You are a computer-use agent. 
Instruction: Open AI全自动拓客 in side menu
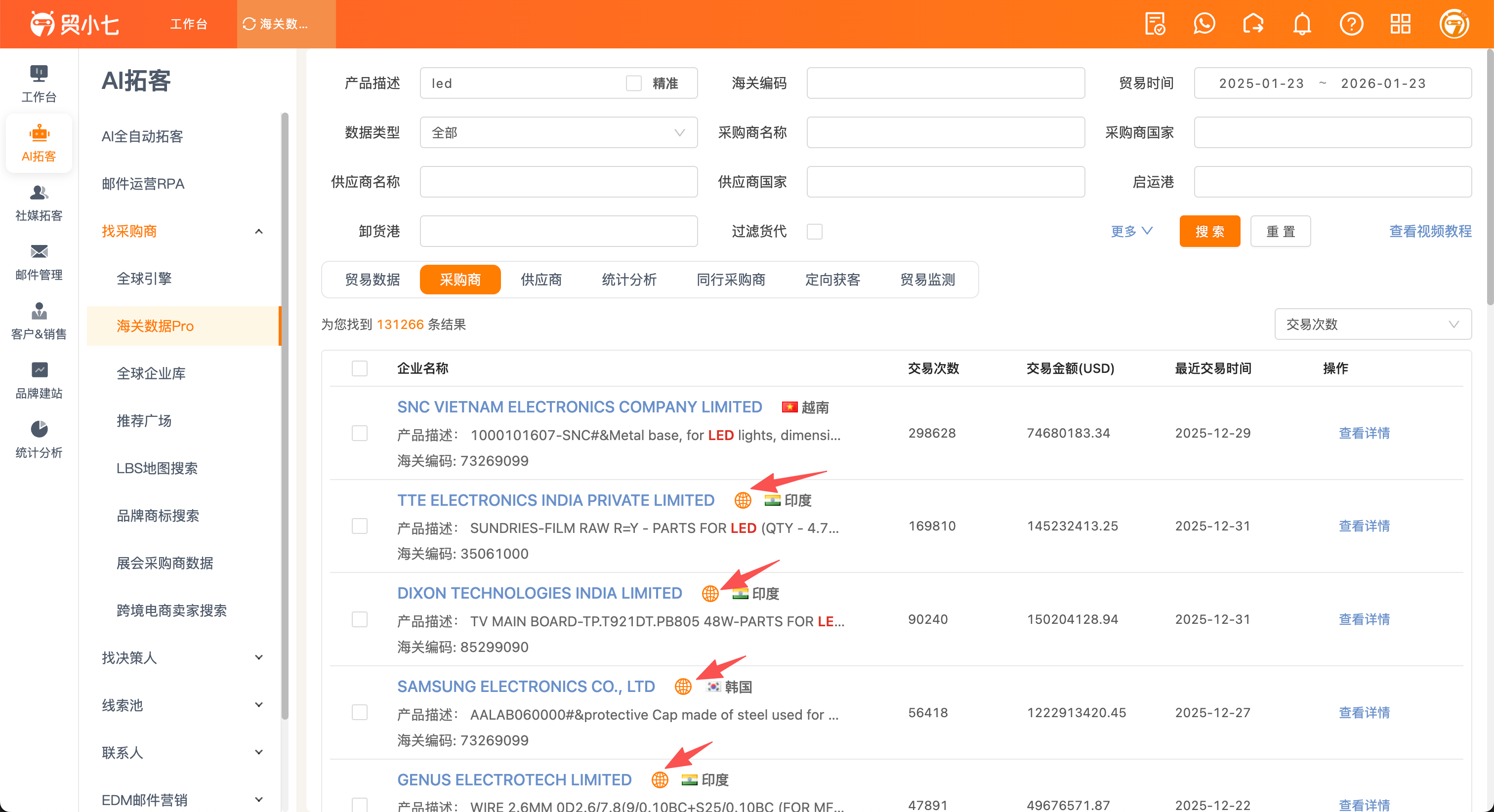[142, 136]
